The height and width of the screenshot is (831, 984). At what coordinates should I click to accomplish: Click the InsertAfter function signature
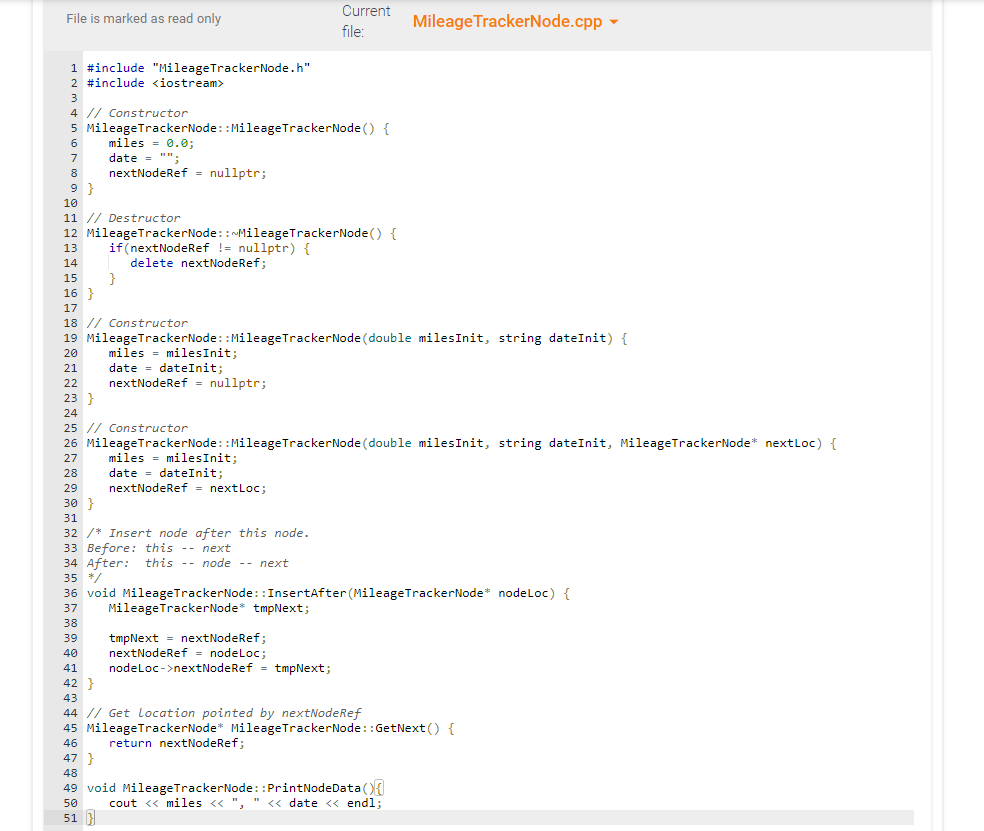click(x=327, y=592)
